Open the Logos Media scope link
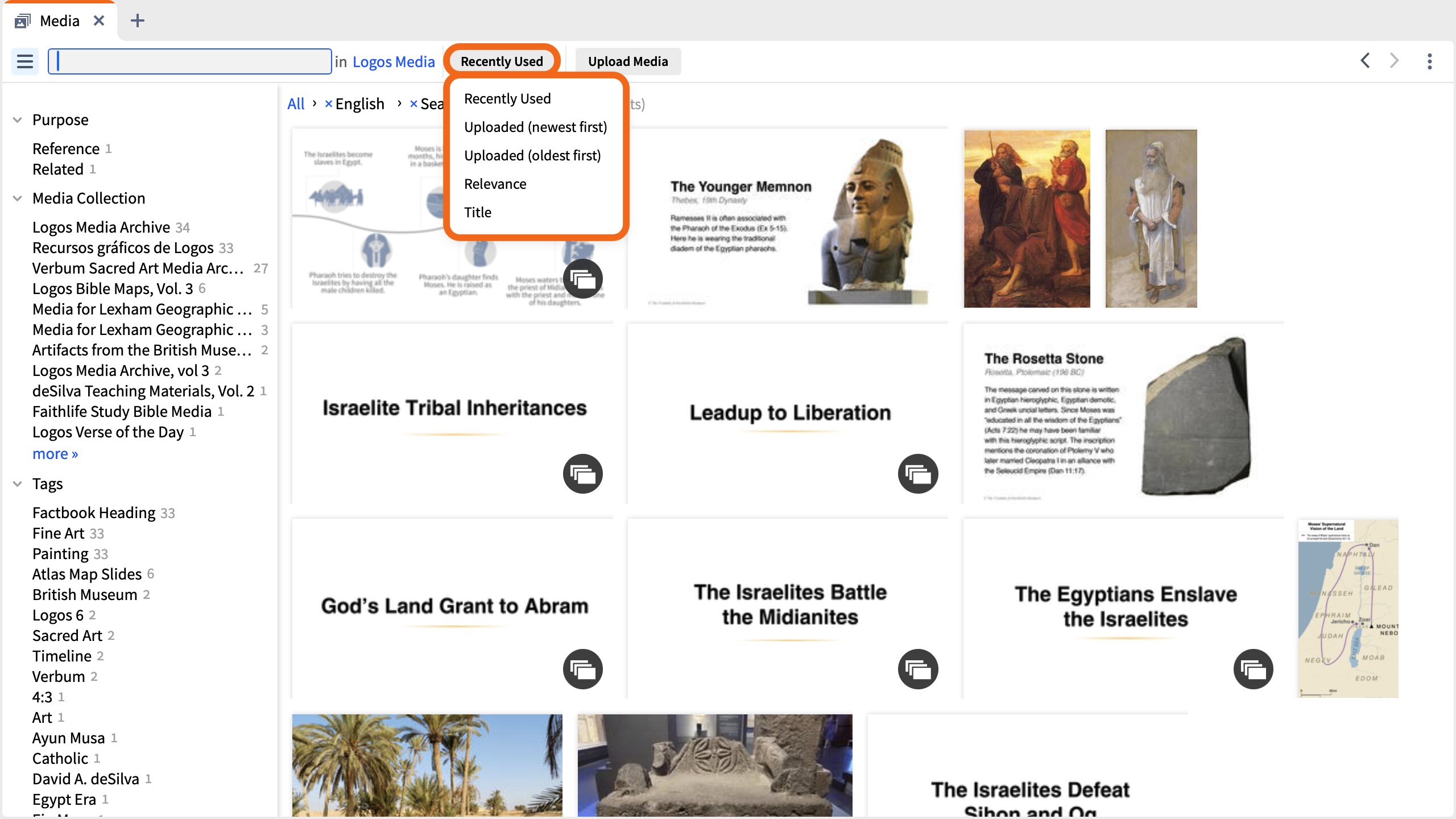1456x819 pixels. pyautogui.click(x=394, y=61)
